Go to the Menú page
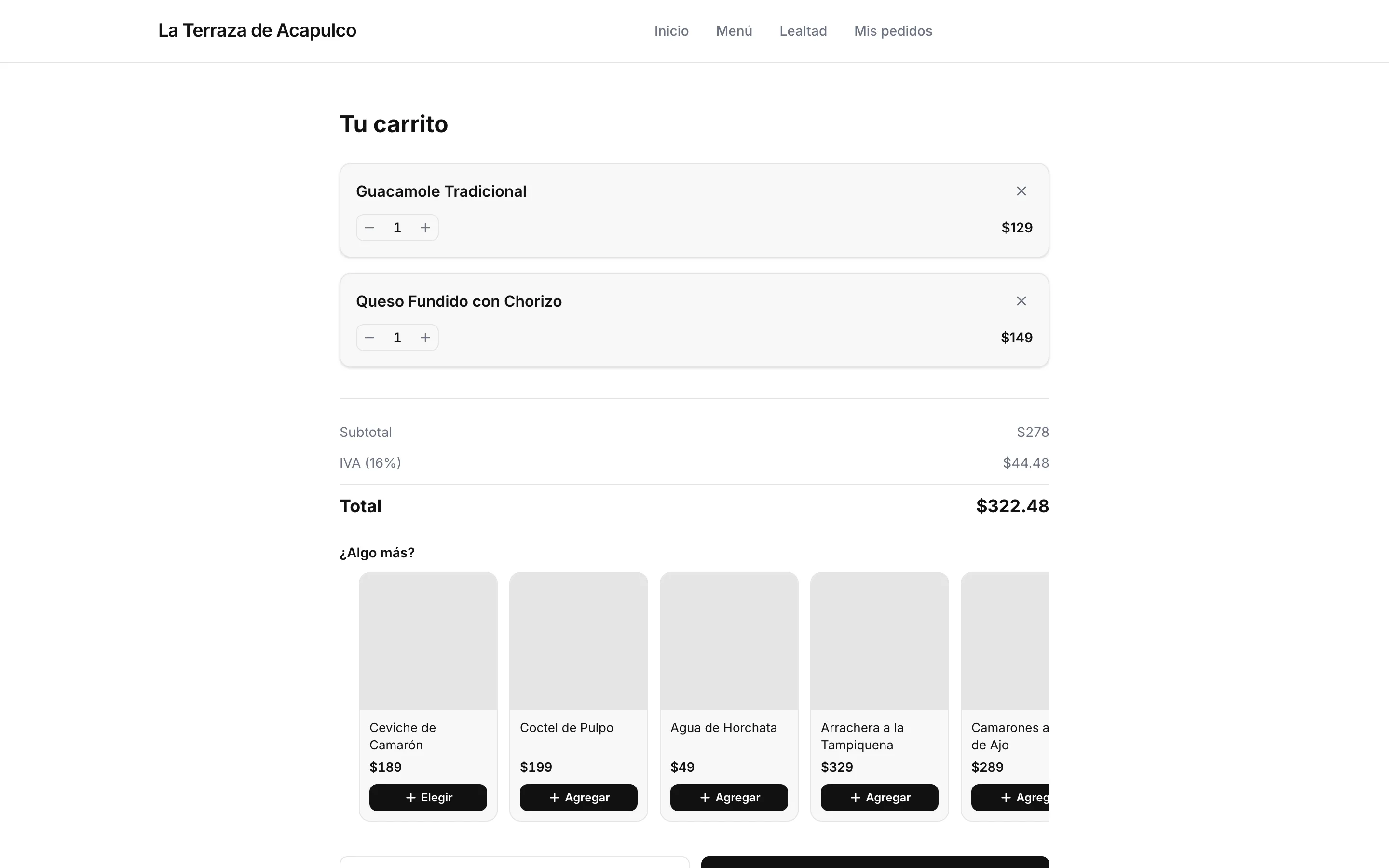 [x=734, y=31]
